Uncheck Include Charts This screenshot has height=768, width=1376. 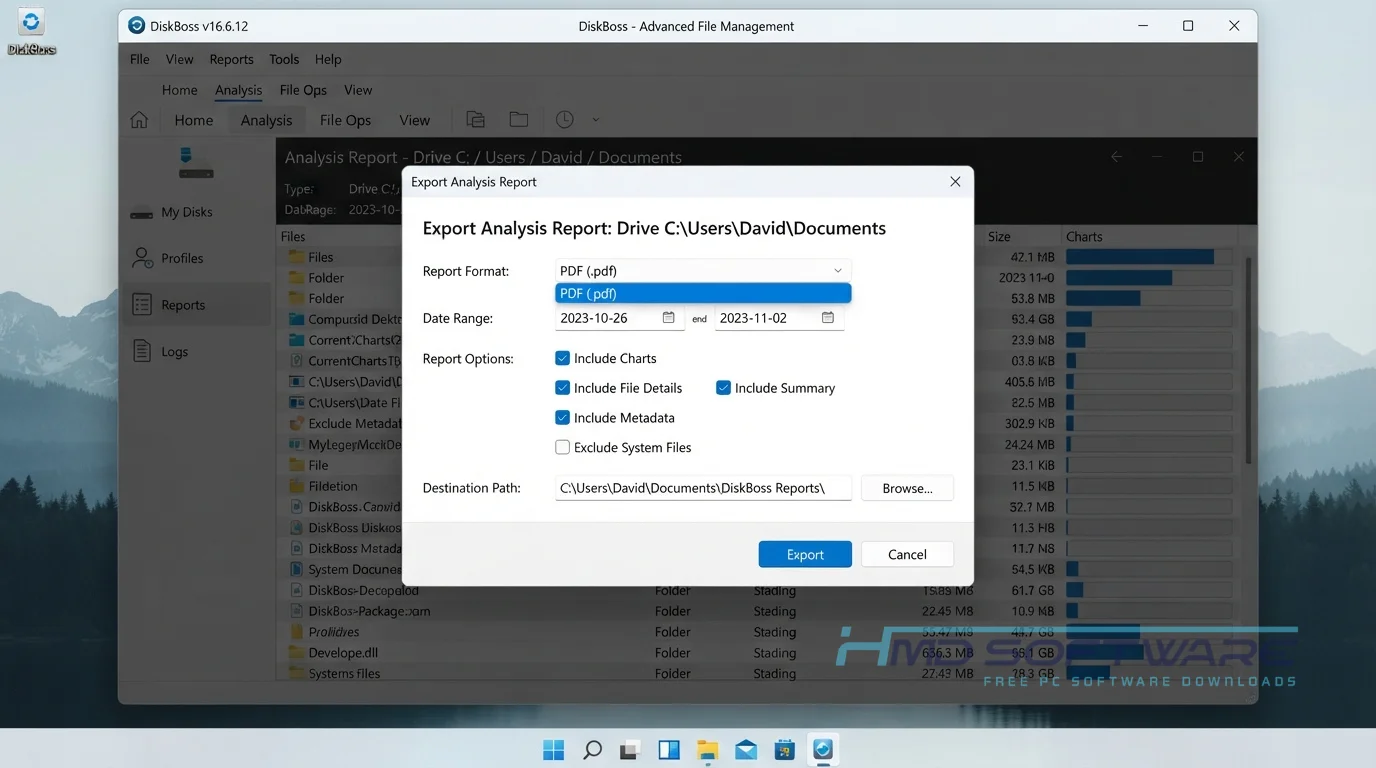[563, 358]
